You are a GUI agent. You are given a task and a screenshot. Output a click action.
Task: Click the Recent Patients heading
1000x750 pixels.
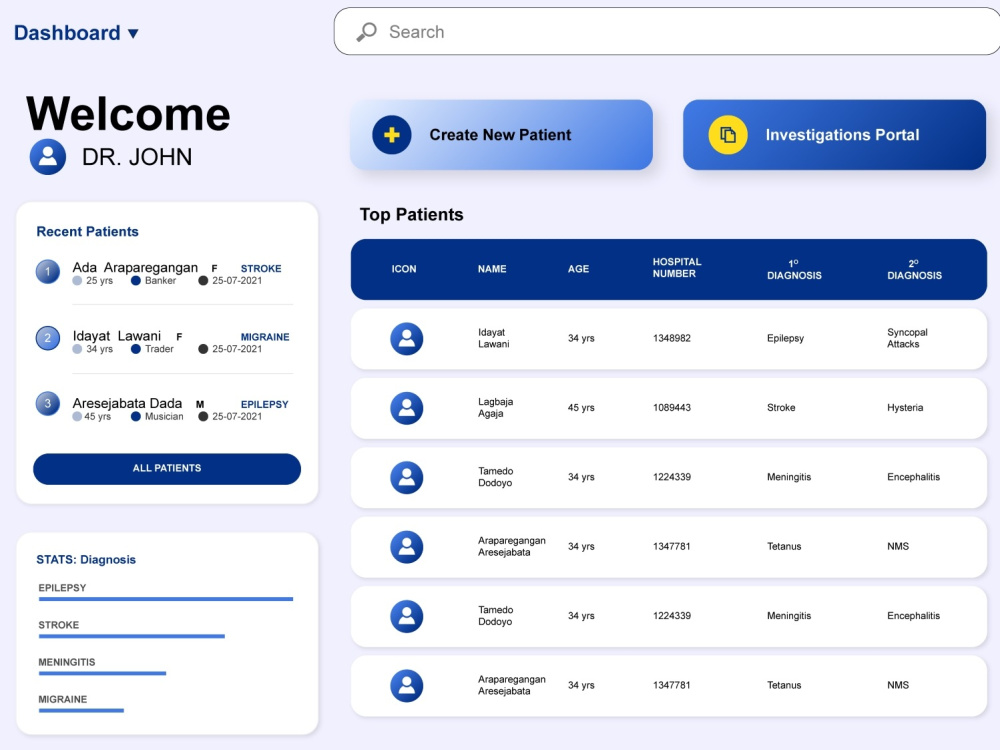[x=87, y=232]
